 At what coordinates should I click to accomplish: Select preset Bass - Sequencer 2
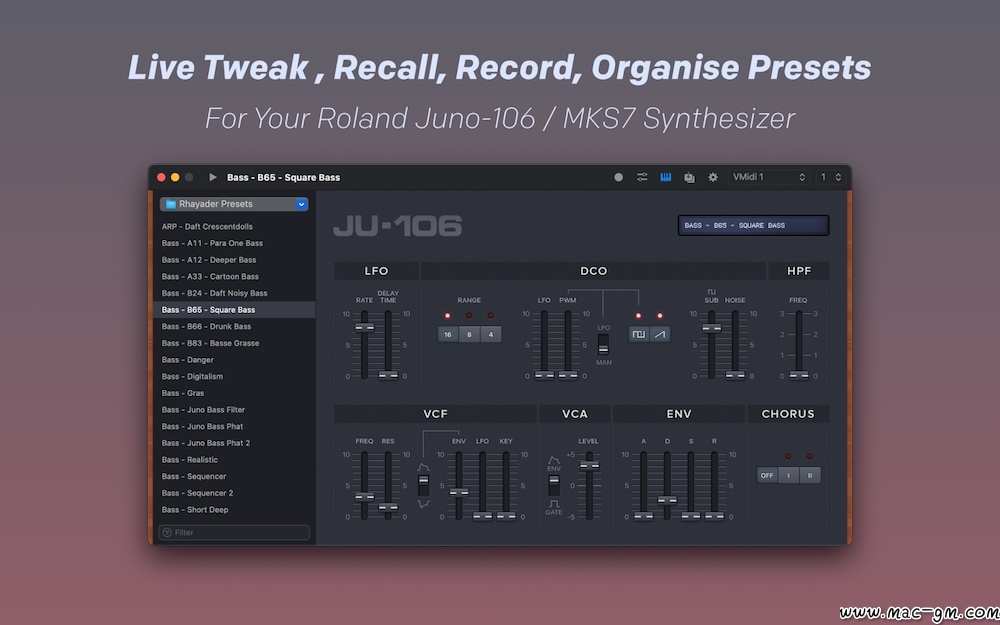click(x=234, y=493)
